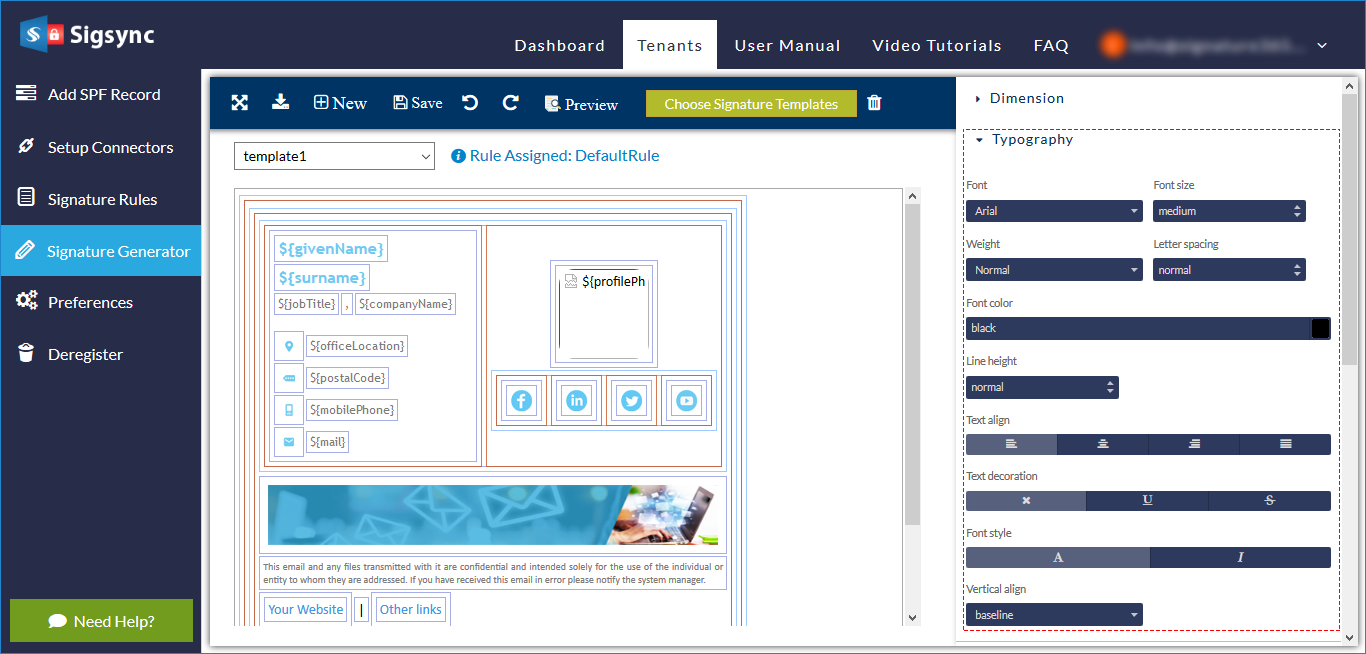Click Choose Signature Templates button
The height and width of the screenshot is (654, 1366).
pos(751,104)
